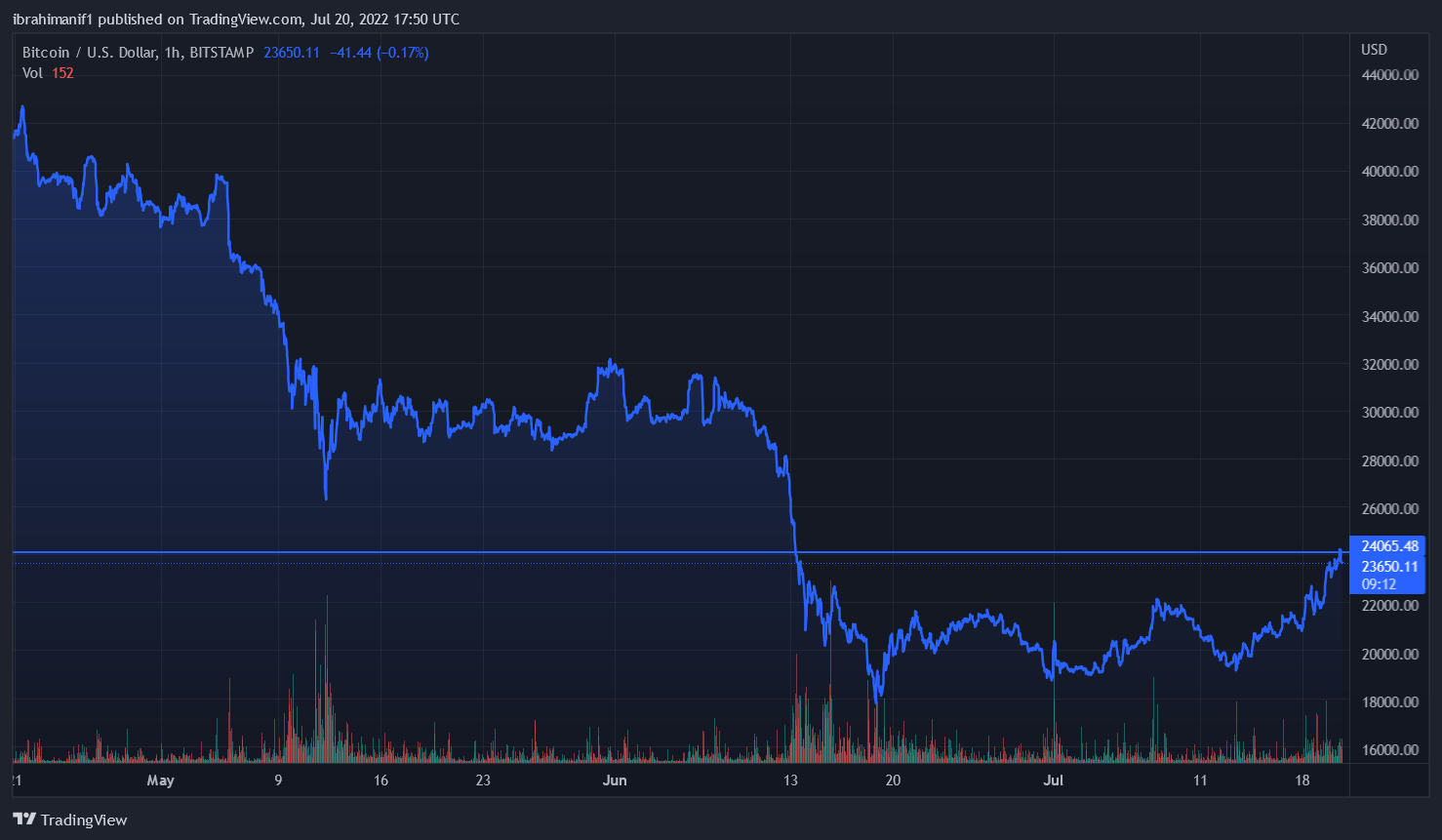
Task: Click the 28000.00 price axis label
Action: [1390, 461]
